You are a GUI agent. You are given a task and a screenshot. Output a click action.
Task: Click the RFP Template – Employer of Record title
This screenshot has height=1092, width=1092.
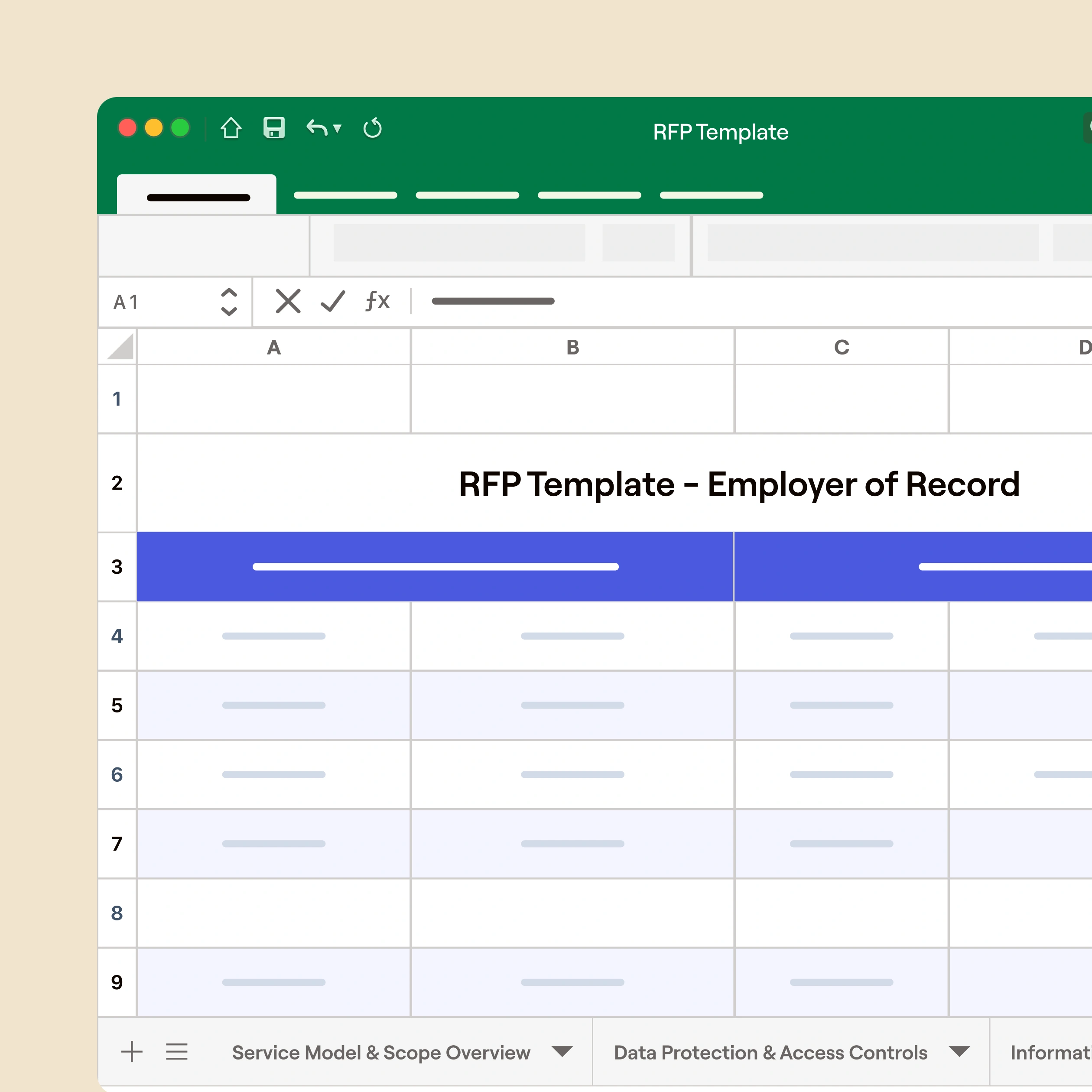739,484
